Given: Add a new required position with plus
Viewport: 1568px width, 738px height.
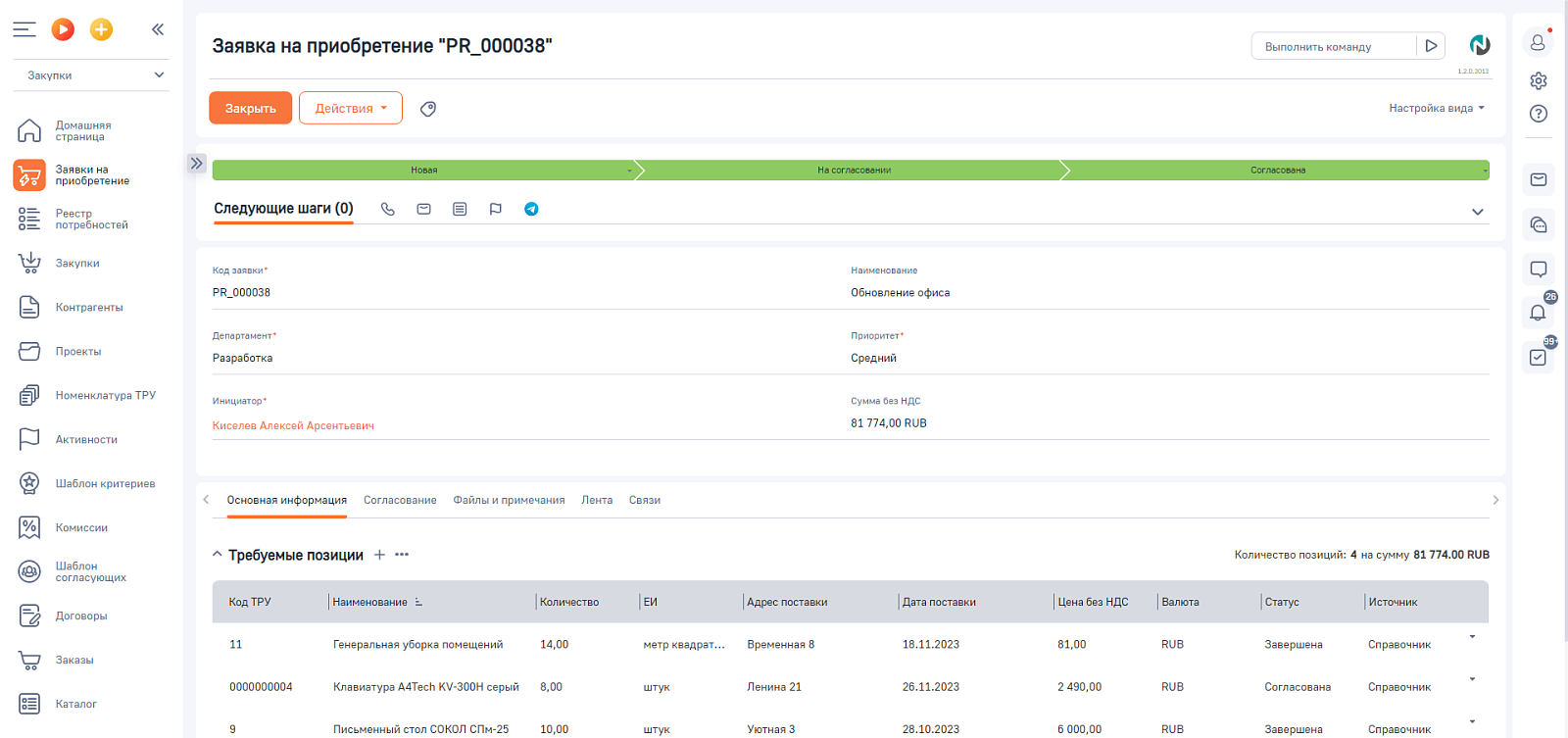Looking at the screenshot, I should tap(379, 555).
